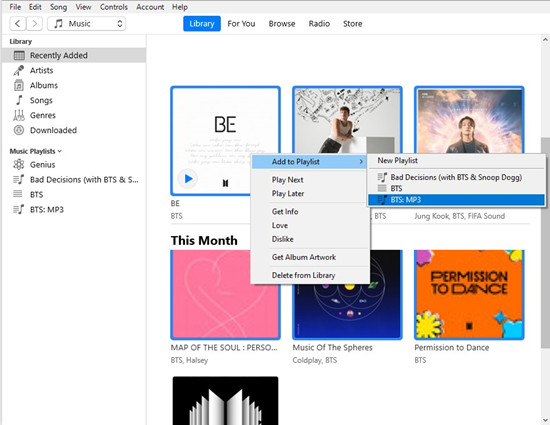550x425 pixels.
Task: Choose Play Later from context menu
Action: [310, 194]
